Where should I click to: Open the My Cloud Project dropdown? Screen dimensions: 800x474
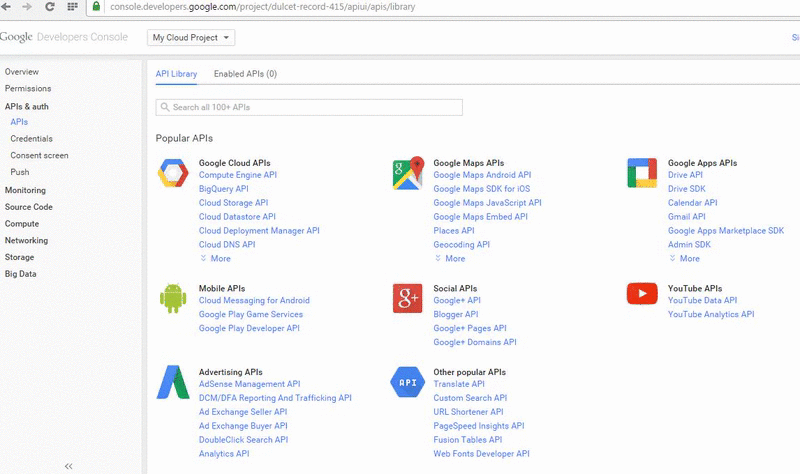(x=191, y=38)
